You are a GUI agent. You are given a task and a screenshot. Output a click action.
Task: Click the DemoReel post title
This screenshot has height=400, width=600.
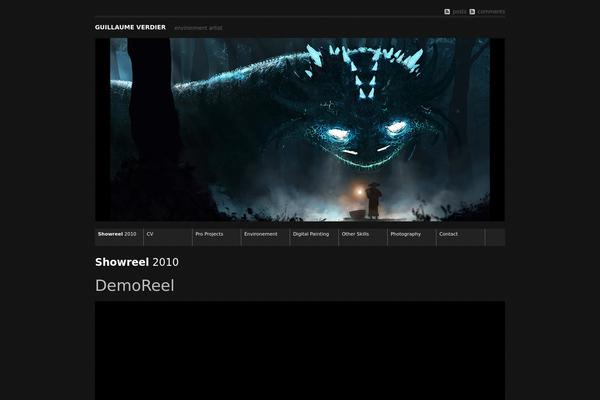[x=135, y=286]
